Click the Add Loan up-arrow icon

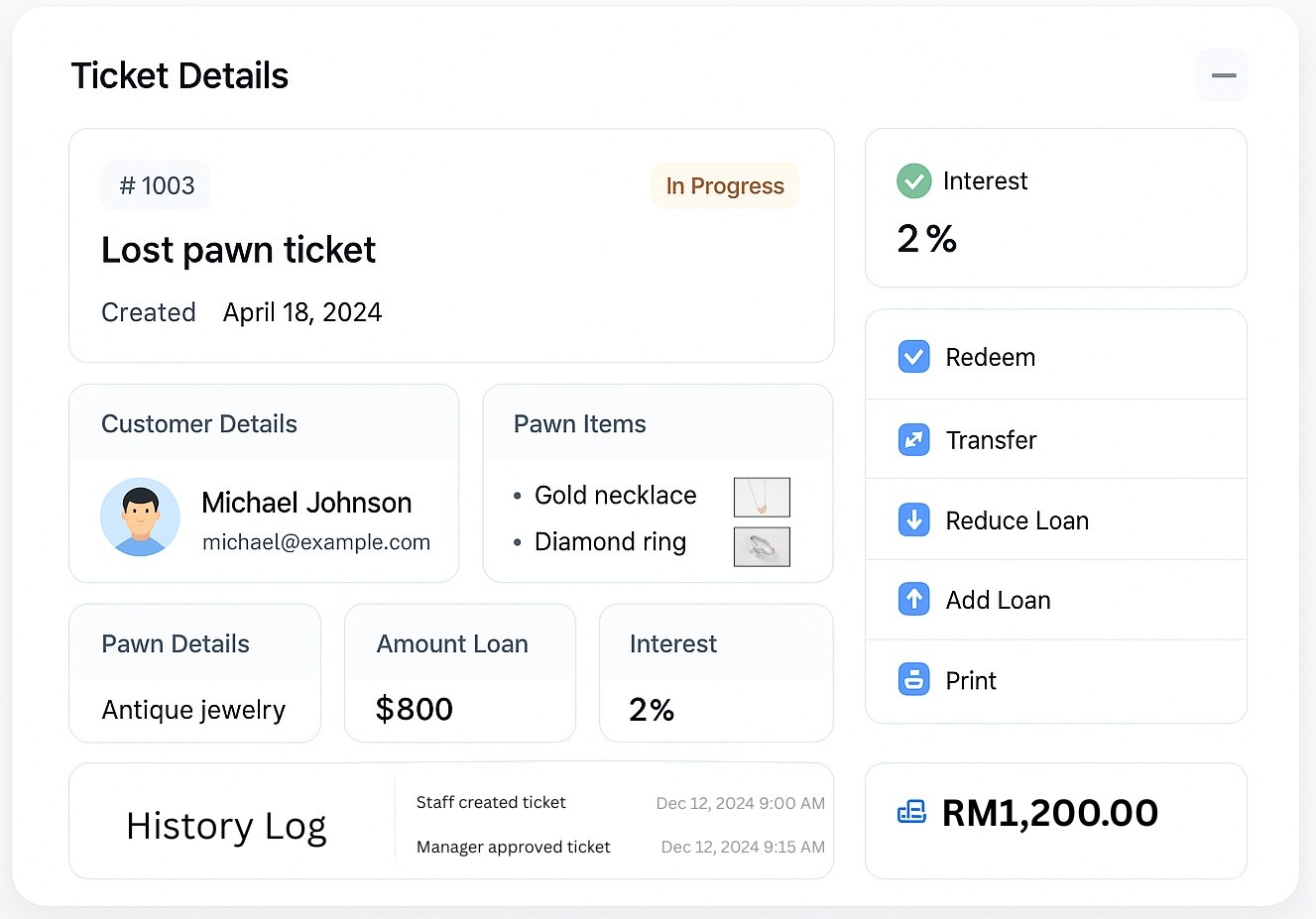(913, 599)
